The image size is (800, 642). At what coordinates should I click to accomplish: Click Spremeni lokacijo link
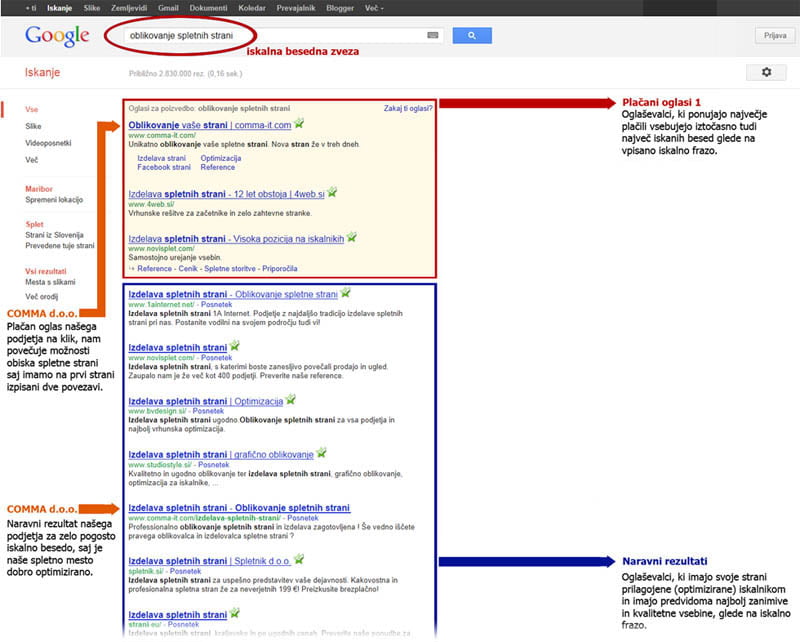[54, 200]
